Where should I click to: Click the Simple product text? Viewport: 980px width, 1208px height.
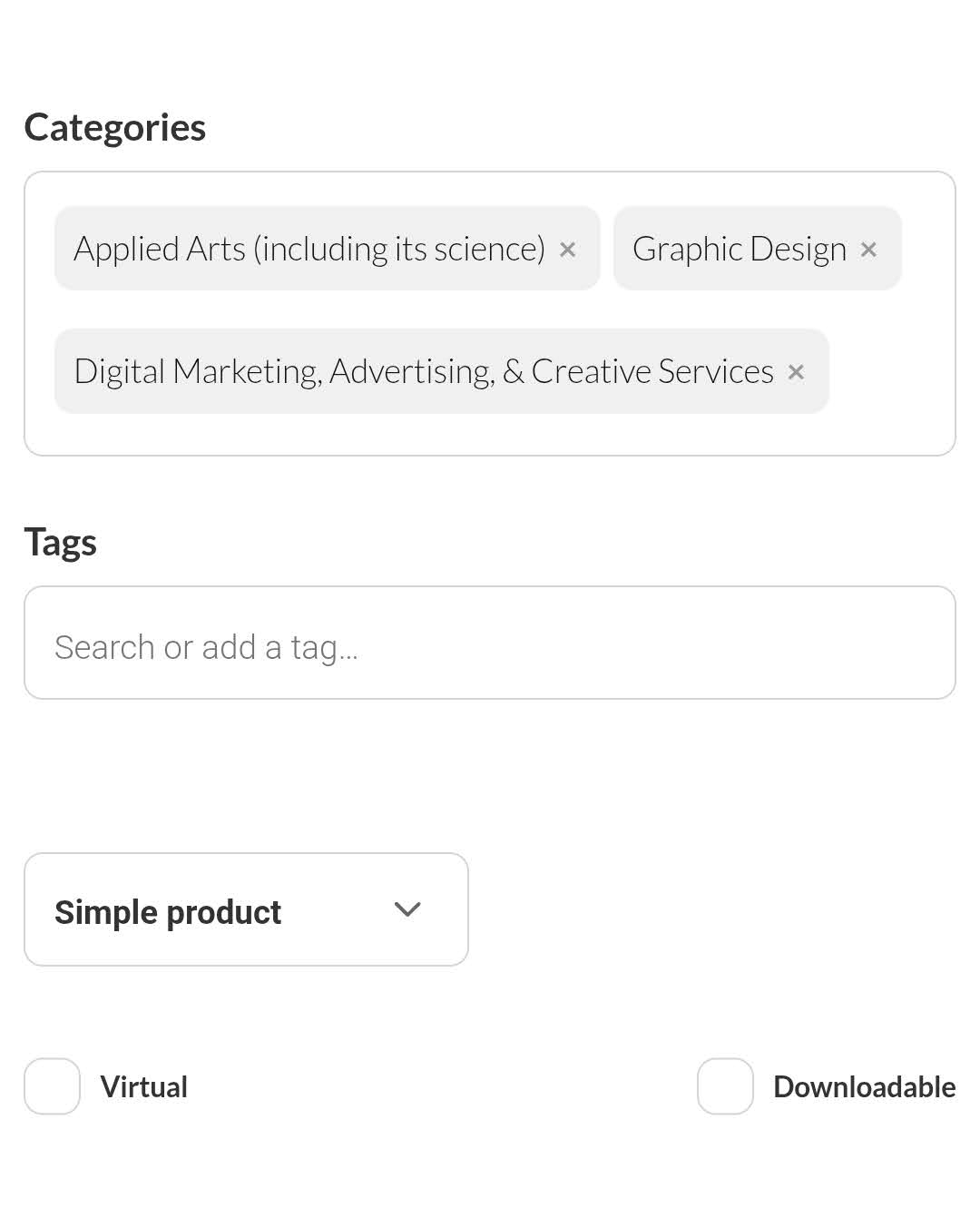coord(168,912)
